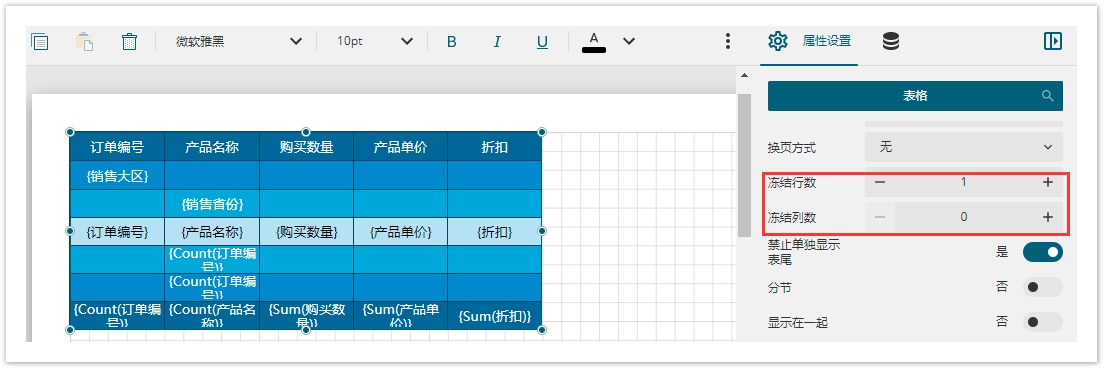
Task: Click the paste clipboard icon
Action: (84, 42)
